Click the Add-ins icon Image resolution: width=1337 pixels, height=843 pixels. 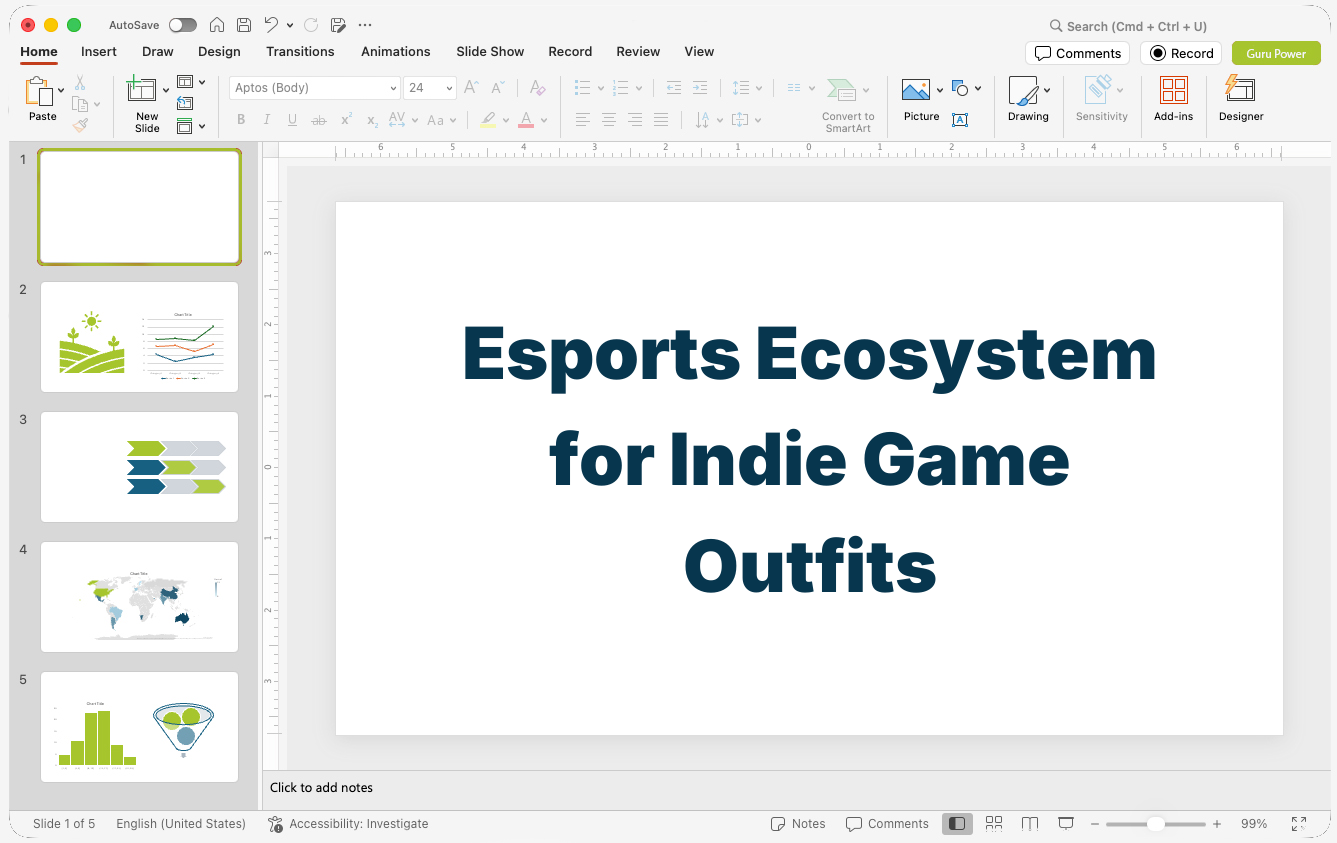[1173, 91]
